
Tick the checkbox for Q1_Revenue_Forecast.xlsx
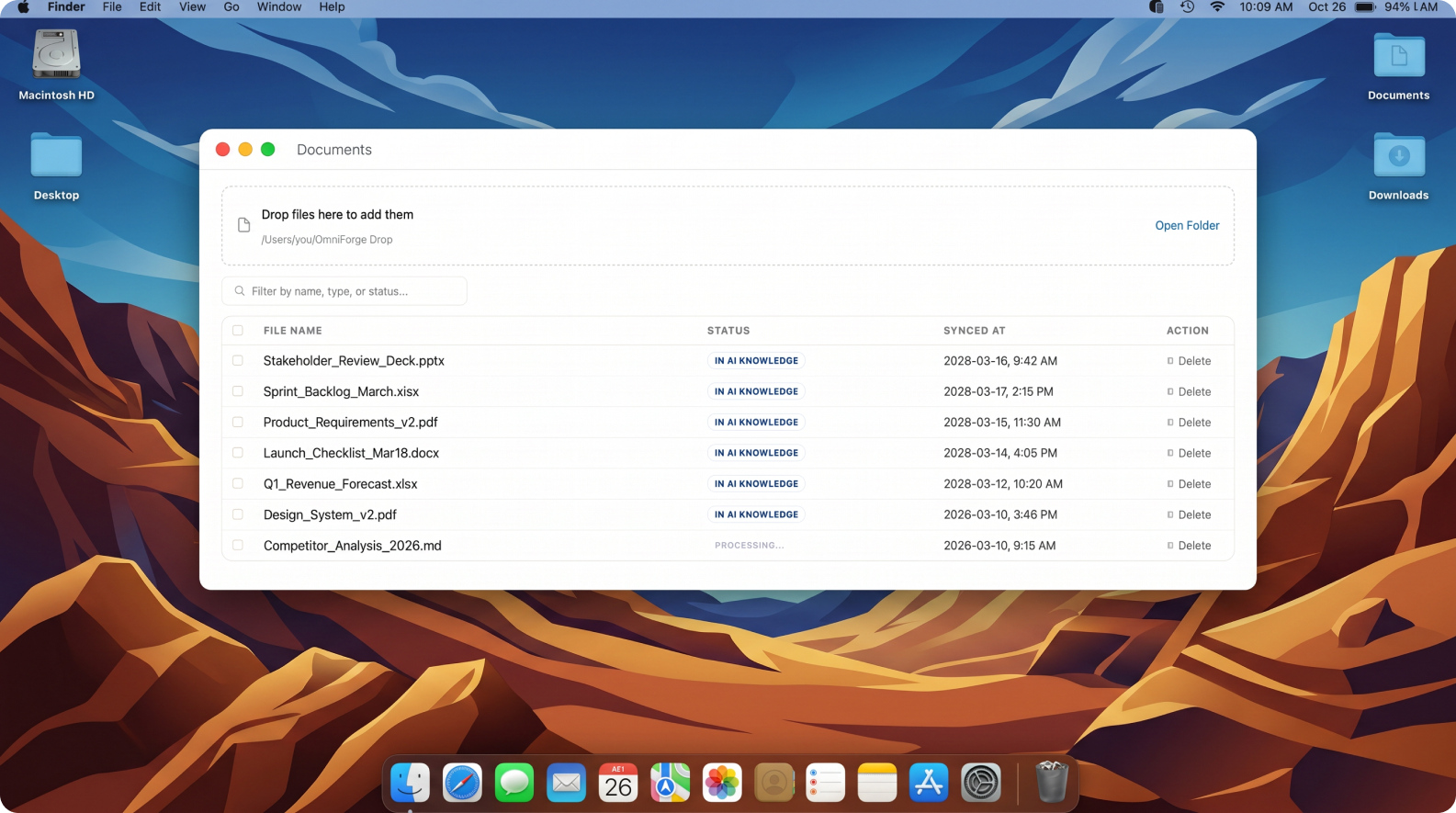238,484
